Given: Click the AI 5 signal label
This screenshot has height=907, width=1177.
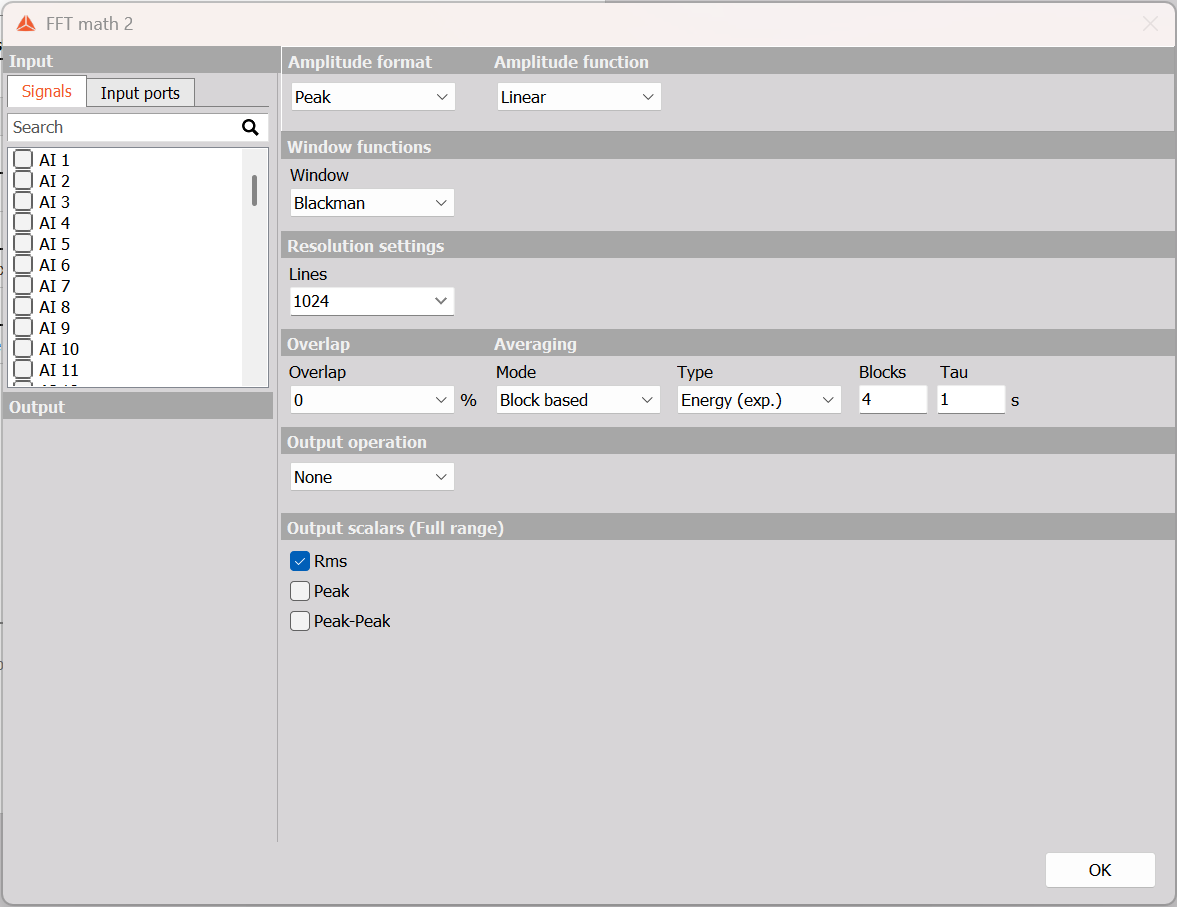Looking at the screenshot, I should (54, 244).
